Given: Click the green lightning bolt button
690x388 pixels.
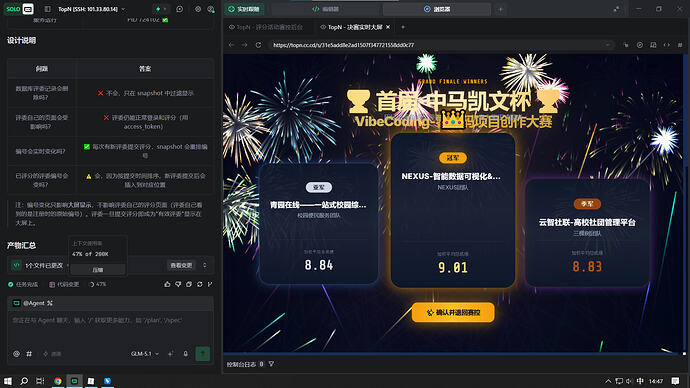Looking at the screenshot, I should tap(158, 9).
